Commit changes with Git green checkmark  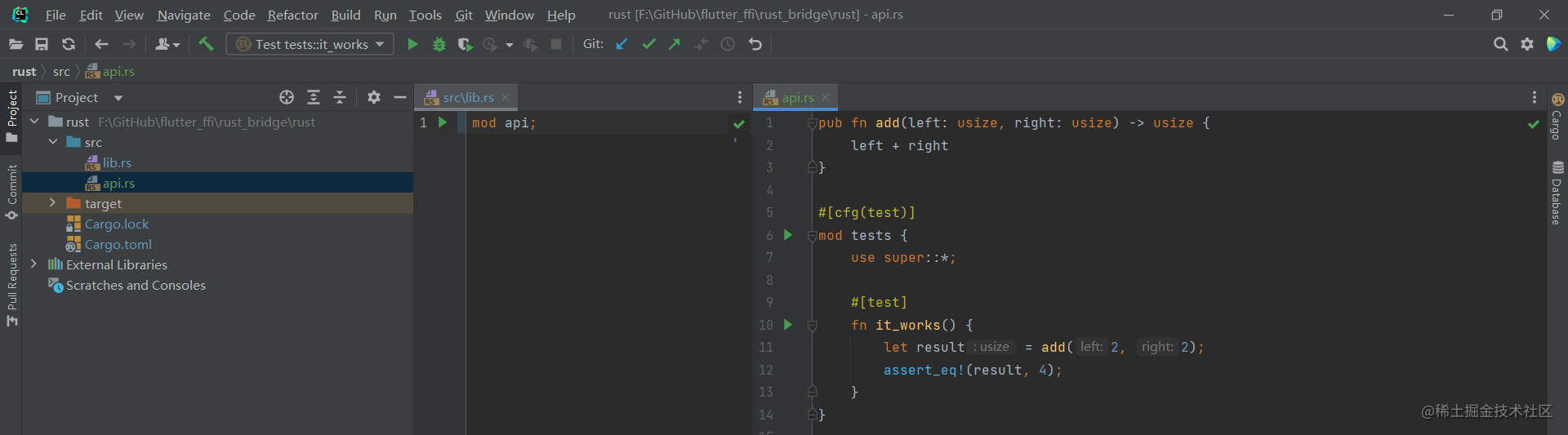(648, 44)
